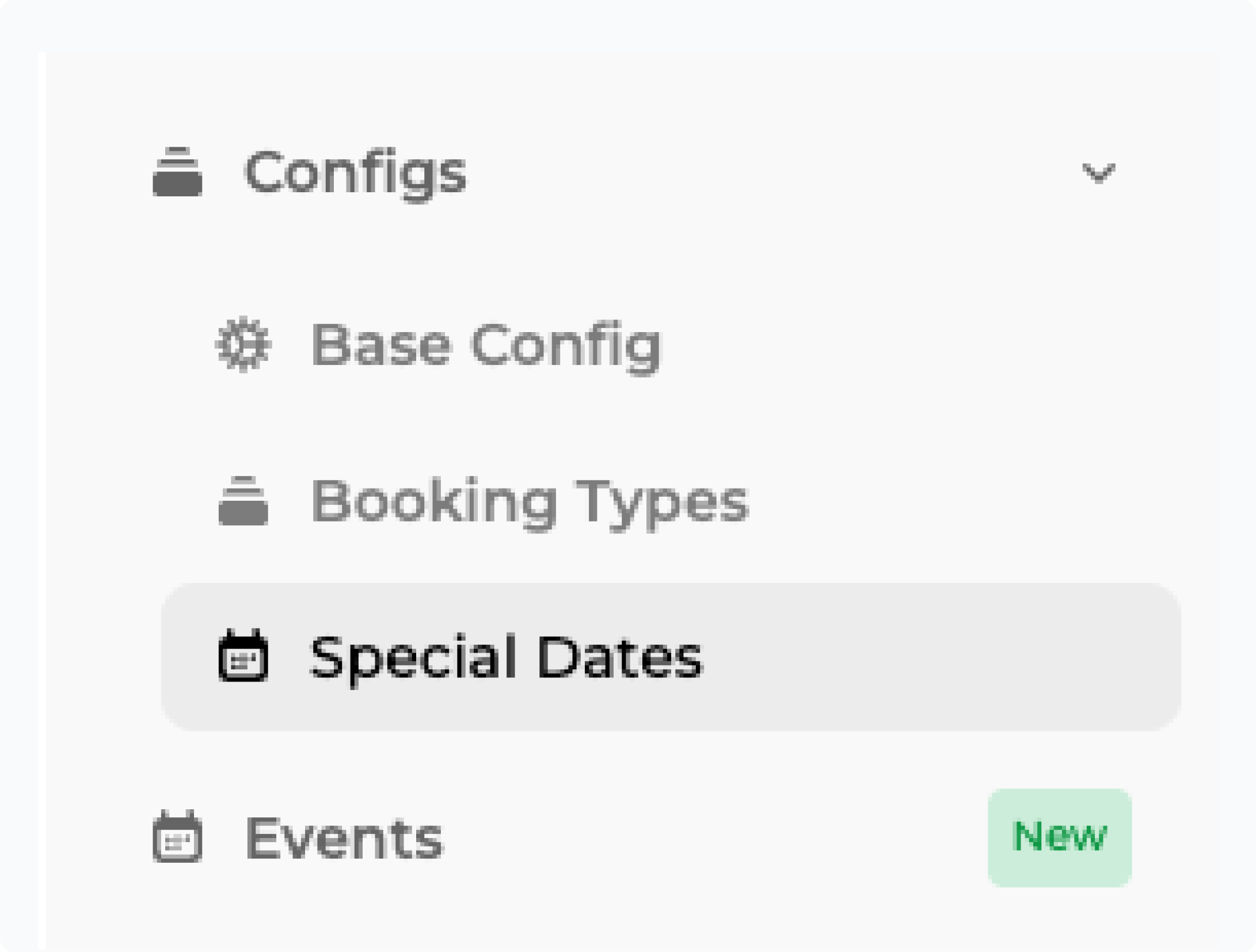Click the word Config in Base Config
The image size is (1256, 952).
tap(566, 345)
